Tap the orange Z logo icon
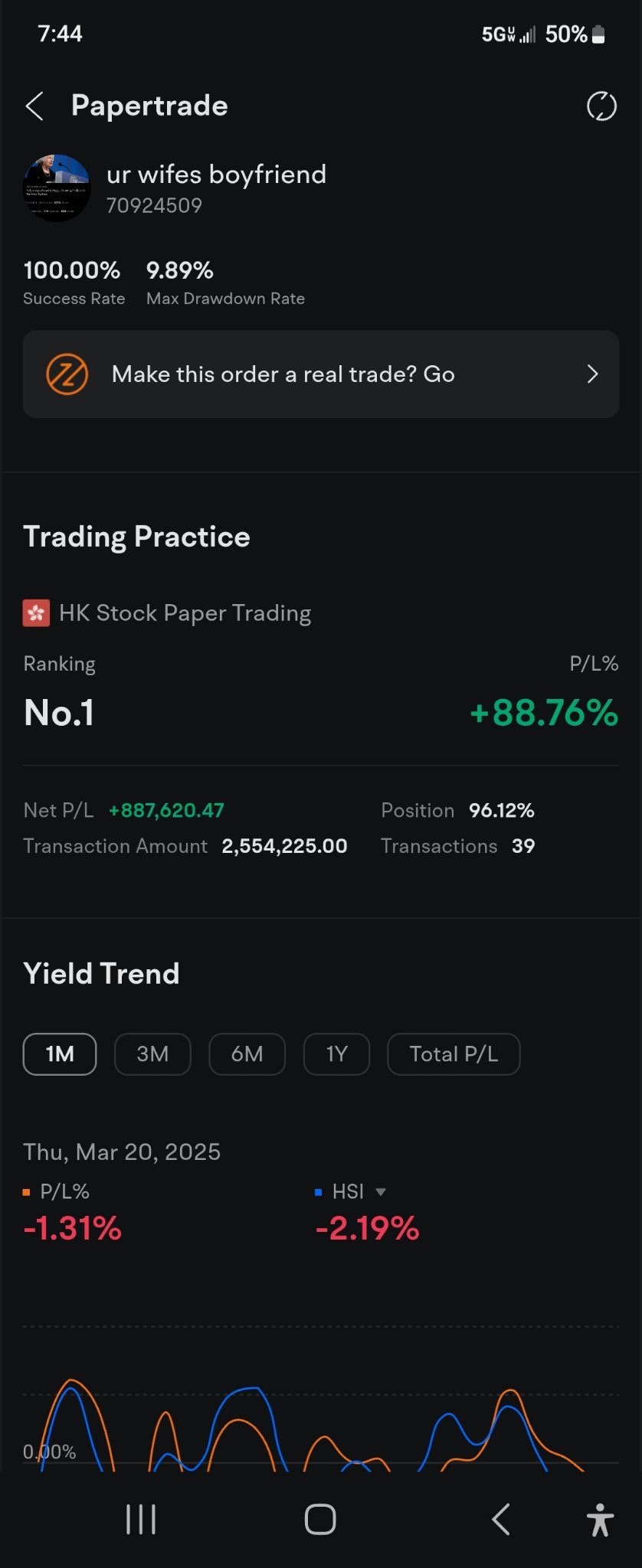The image size is (642, 1568). pyautogui.click(x=67, y=374)
